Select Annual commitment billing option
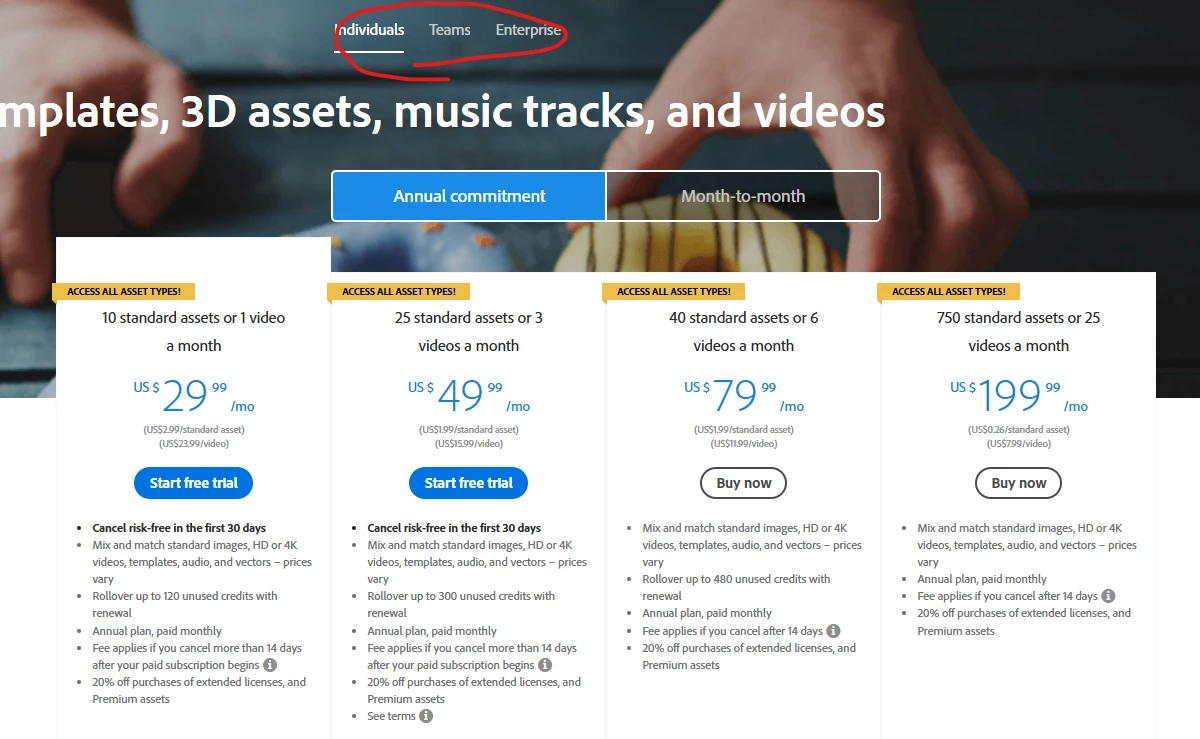1200x739 pixels. (x=469, y=196)
